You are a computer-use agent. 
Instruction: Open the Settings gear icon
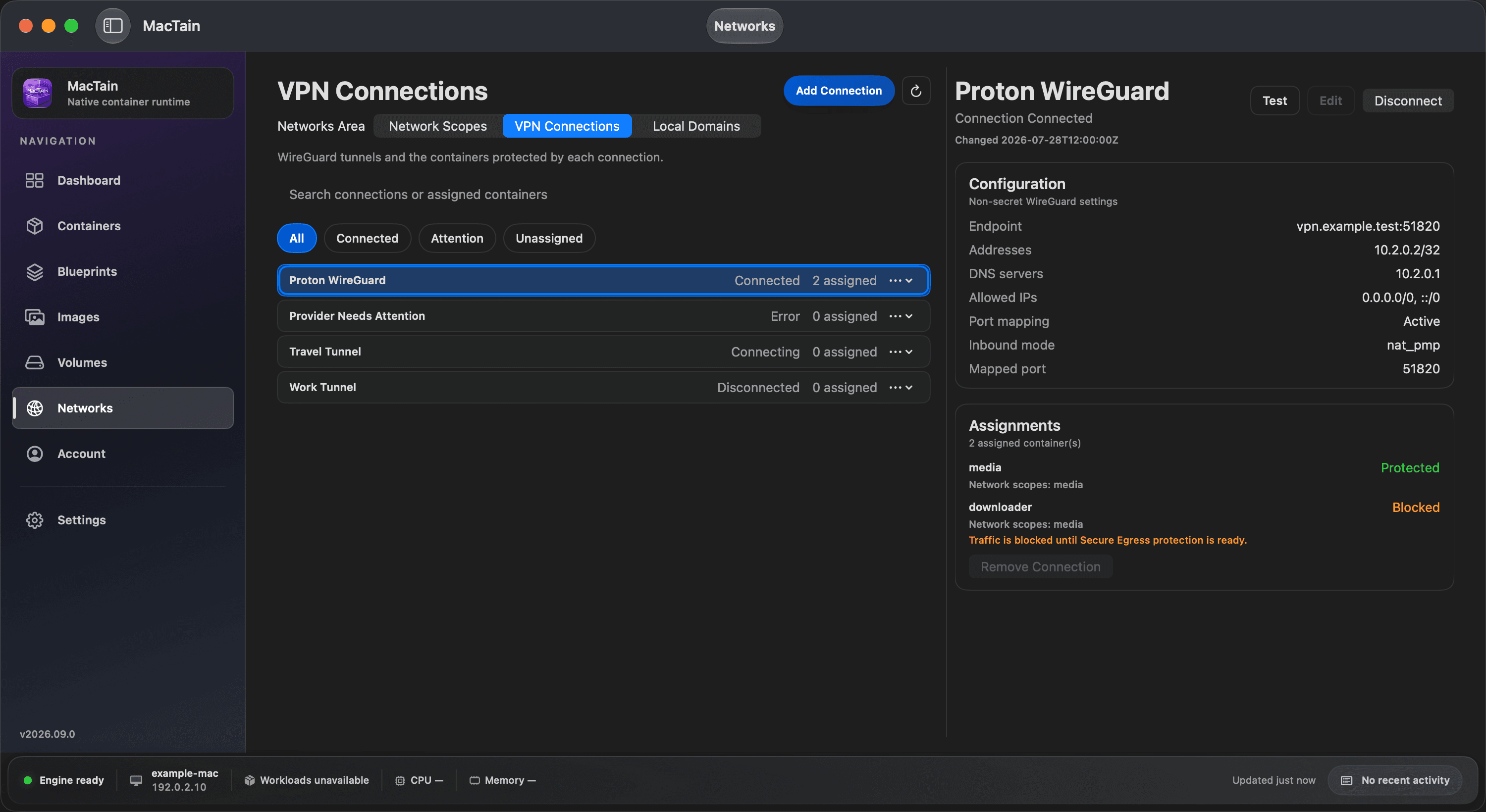coord(35,520)
